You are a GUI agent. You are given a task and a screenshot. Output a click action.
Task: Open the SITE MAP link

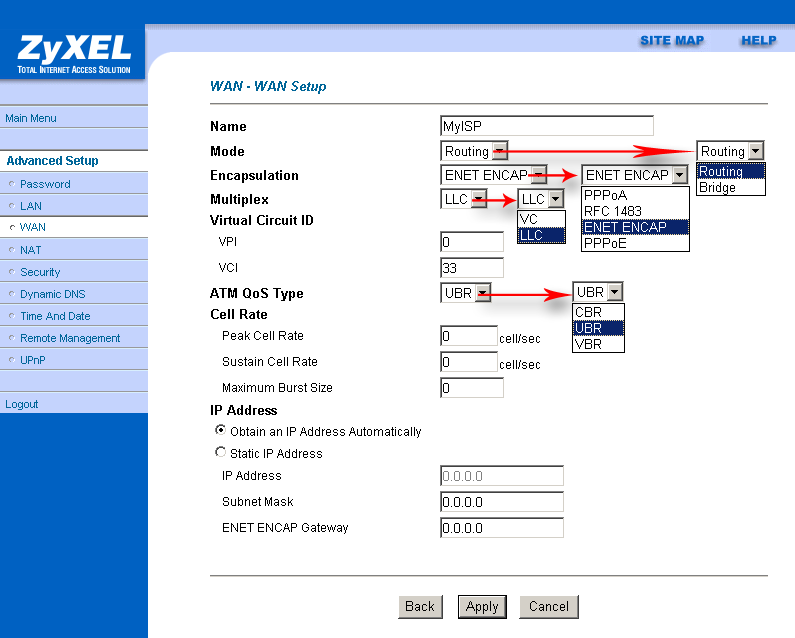[x=672, y=41]
